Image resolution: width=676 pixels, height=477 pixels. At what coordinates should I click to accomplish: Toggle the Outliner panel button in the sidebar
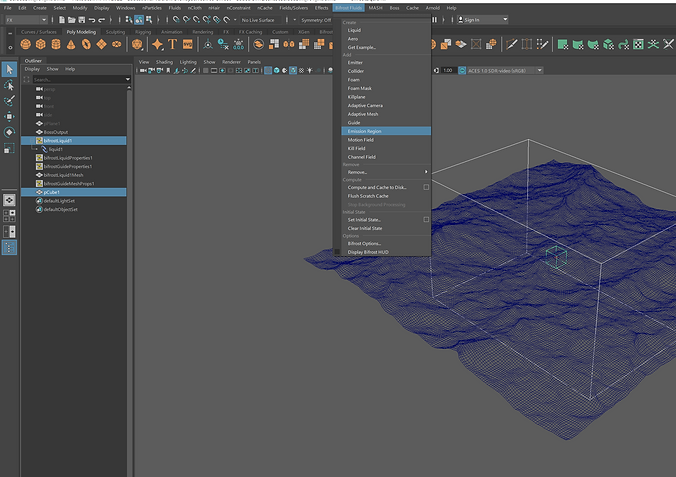9,248
